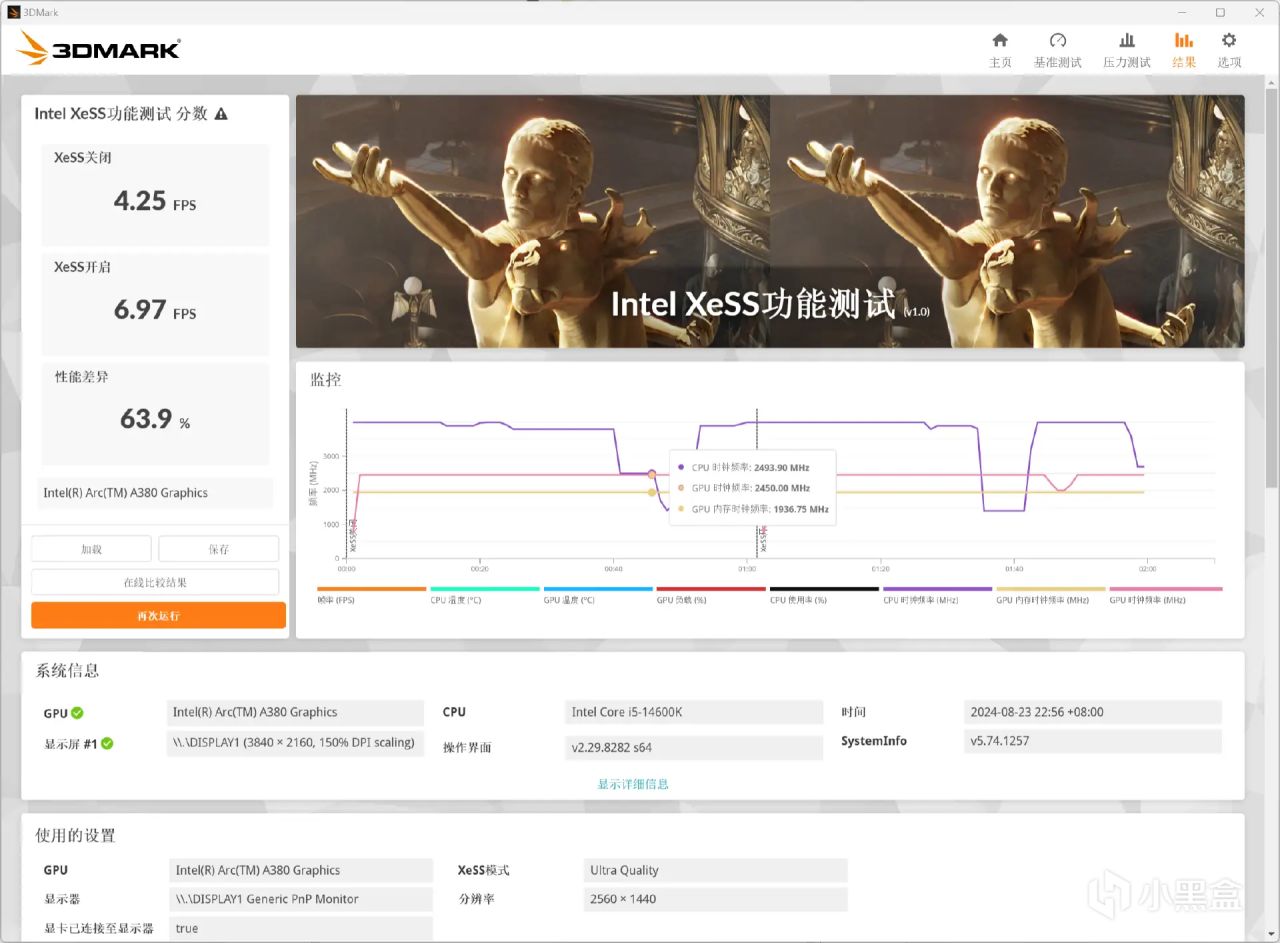Click the 在线比较结果 button

155,582
